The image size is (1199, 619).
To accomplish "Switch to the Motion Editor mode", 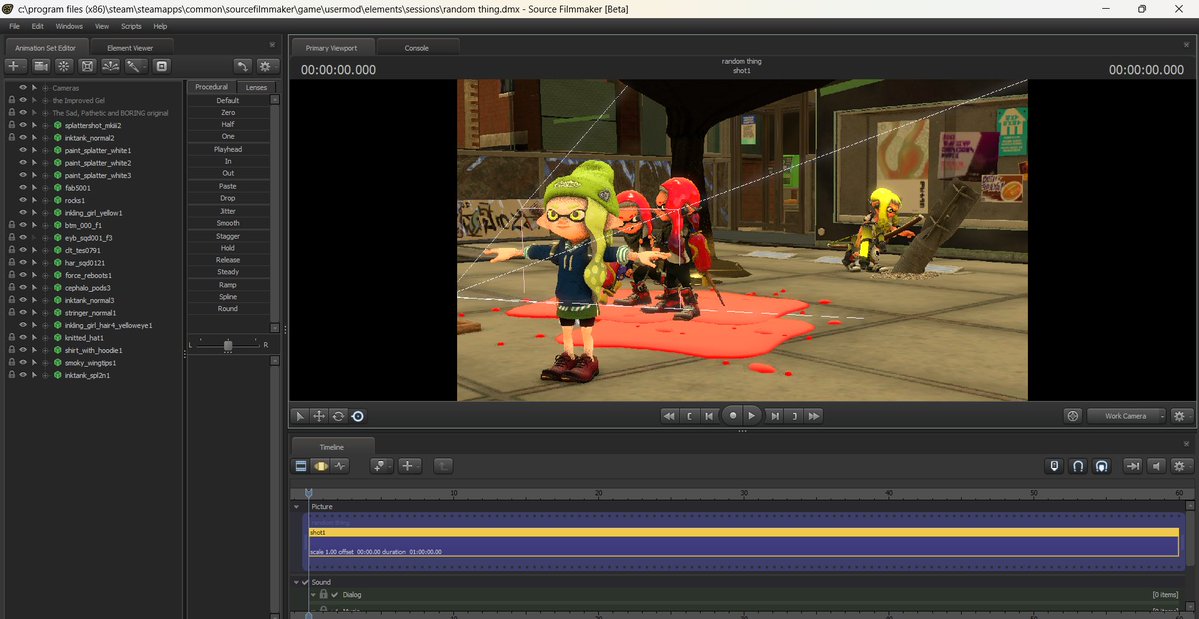I will click(320, 465).
